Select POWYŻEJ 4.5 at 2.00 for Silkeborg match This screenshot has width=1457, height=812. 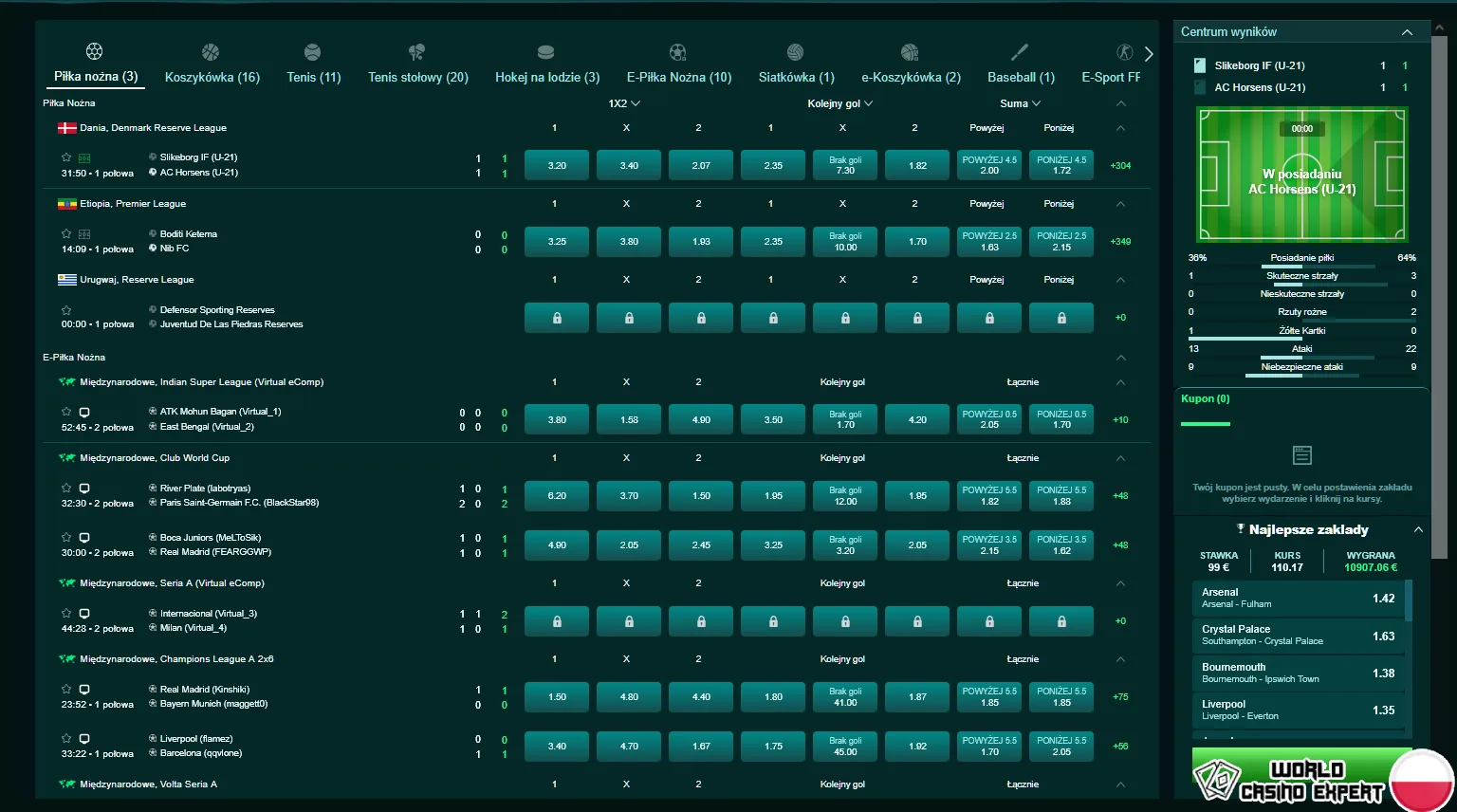point(989,165)
